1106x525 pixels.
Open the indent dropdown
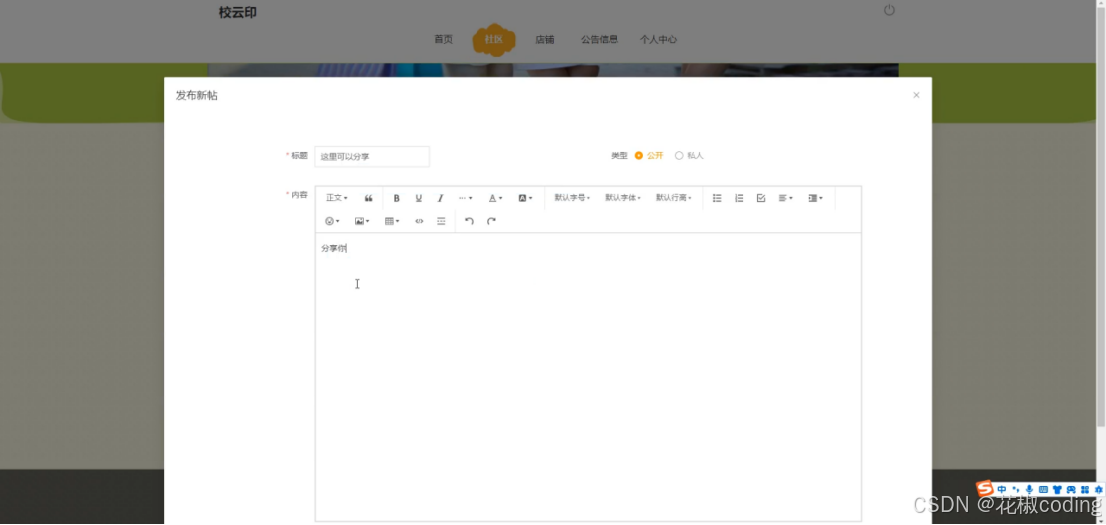[815, 198]
